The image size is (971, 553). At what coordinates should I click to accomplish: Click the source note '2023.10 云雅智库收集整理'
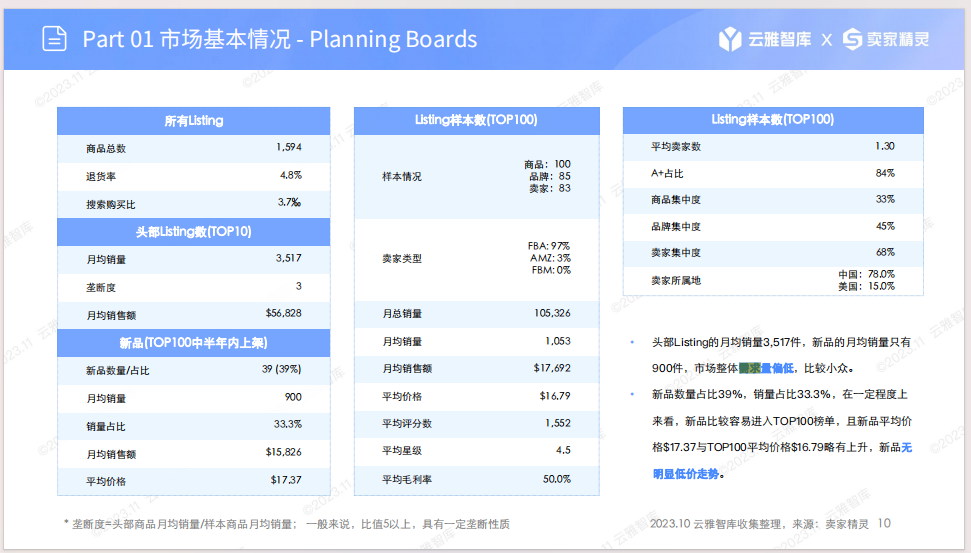pyautogui.click(x=715, y=524)
